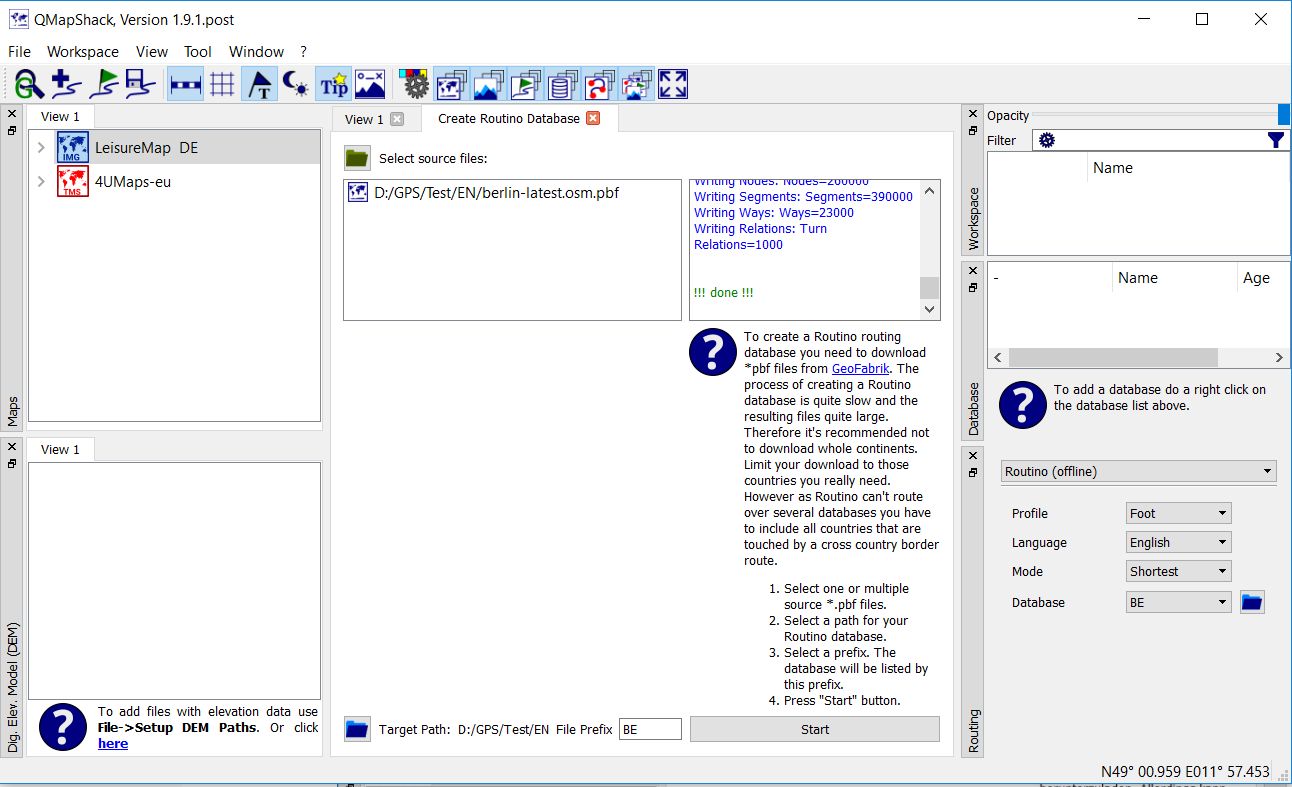Float the Database dock panel

pos(973,287)
